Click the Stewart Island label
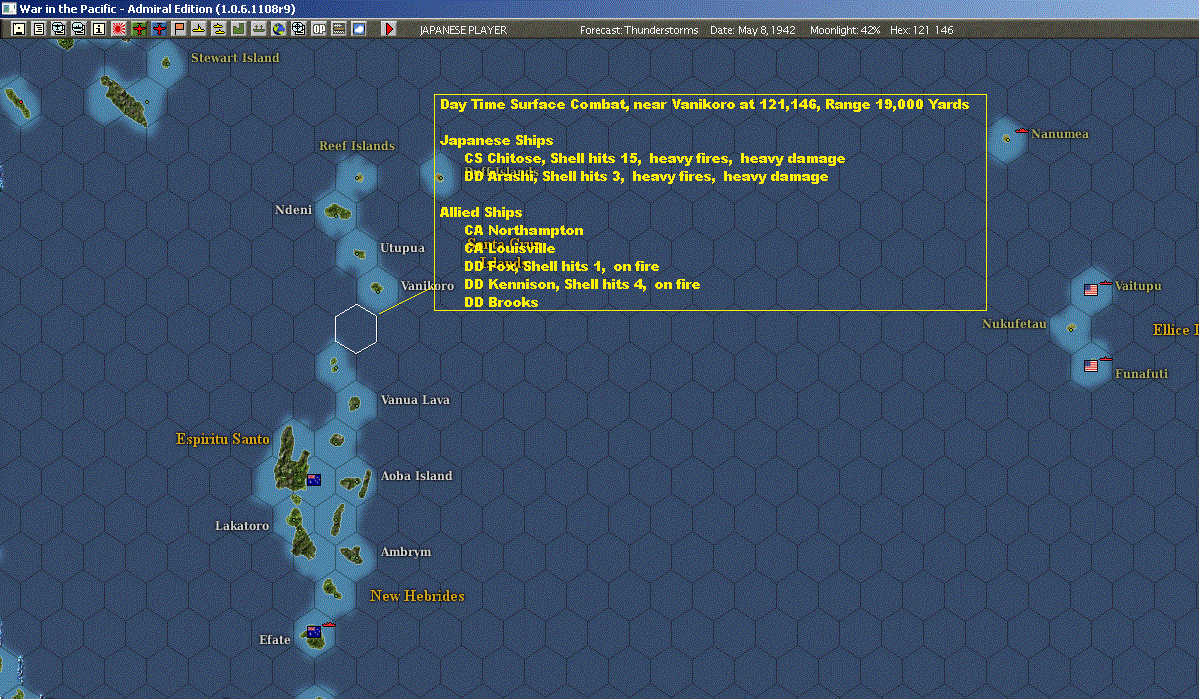 pyautogui.click(x=235, y=58)
